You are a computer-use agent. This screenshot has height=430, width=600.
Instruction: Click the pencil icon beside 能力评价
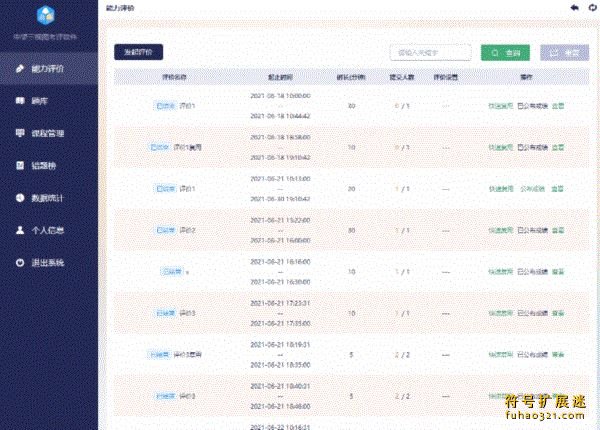[20, 69]
